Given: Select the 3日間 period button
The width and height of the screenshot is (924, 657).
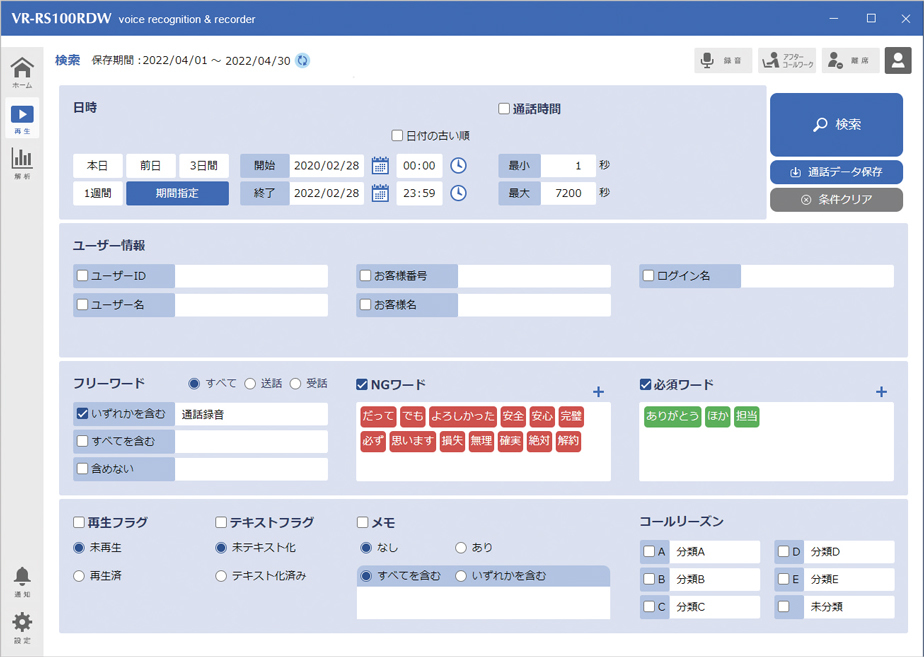Looking at the screenshot, I should point(204,166).
